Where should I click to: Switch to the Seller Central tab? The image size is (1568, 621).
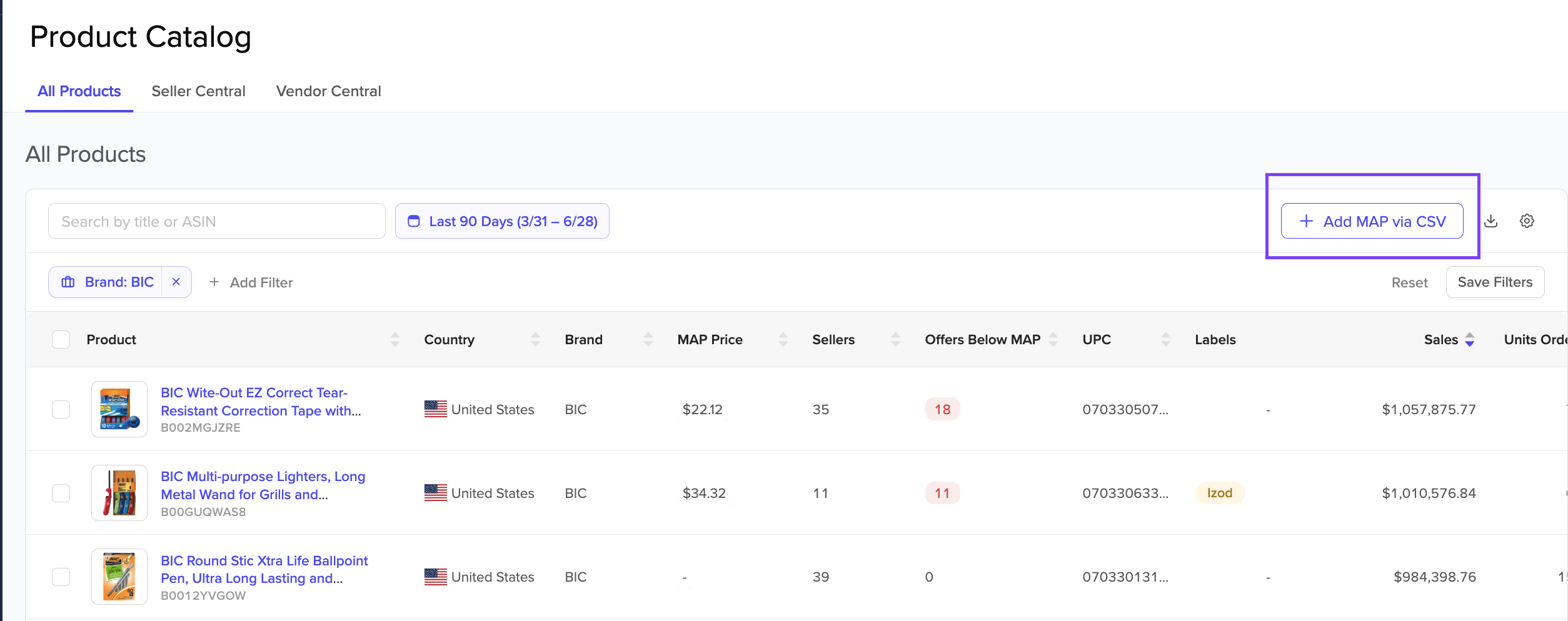click(x=198, y=91)
